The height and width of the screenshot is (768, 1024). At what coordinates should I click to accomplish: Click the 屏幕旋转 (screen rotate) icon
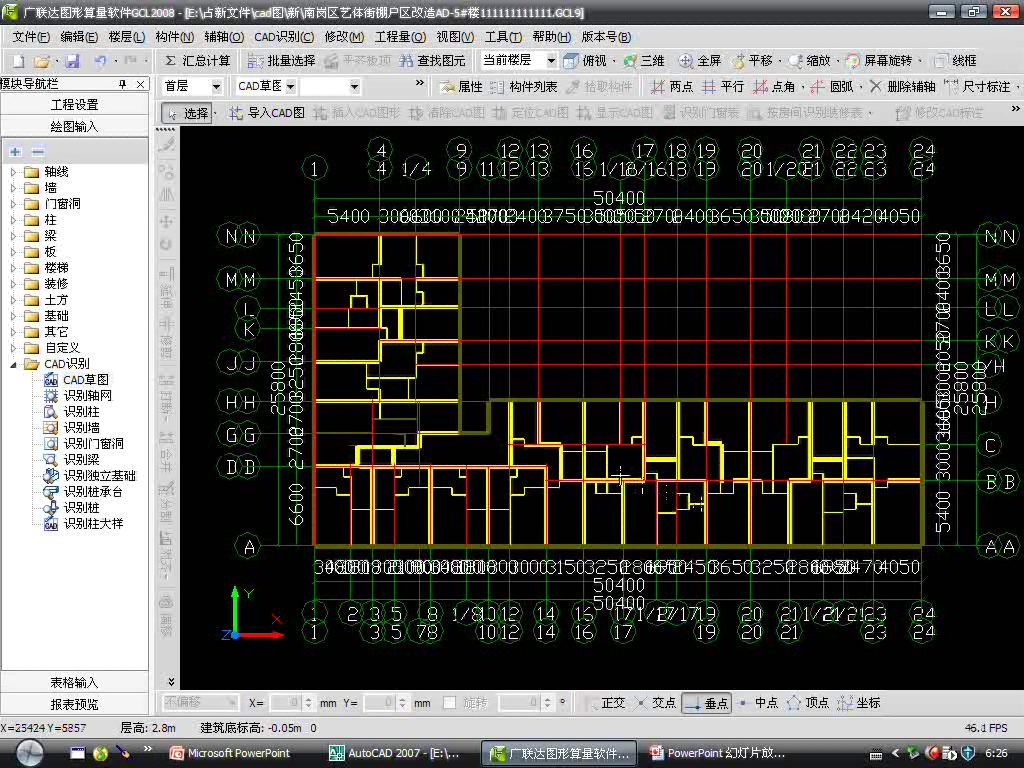click(853, 61)
